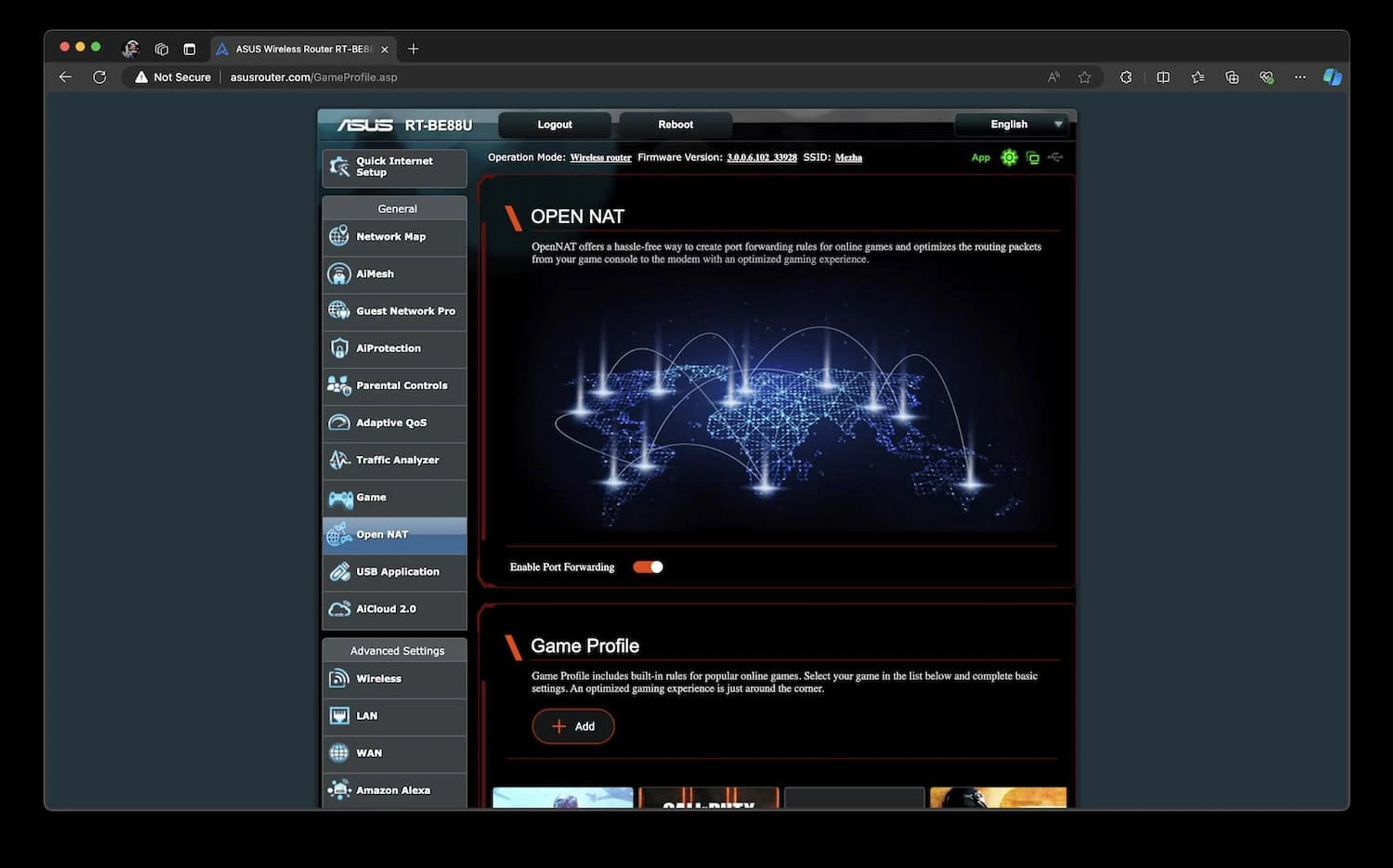The image size is (1393, 868).
Task: Click the WAN globe icon
Action: [339, 753]
